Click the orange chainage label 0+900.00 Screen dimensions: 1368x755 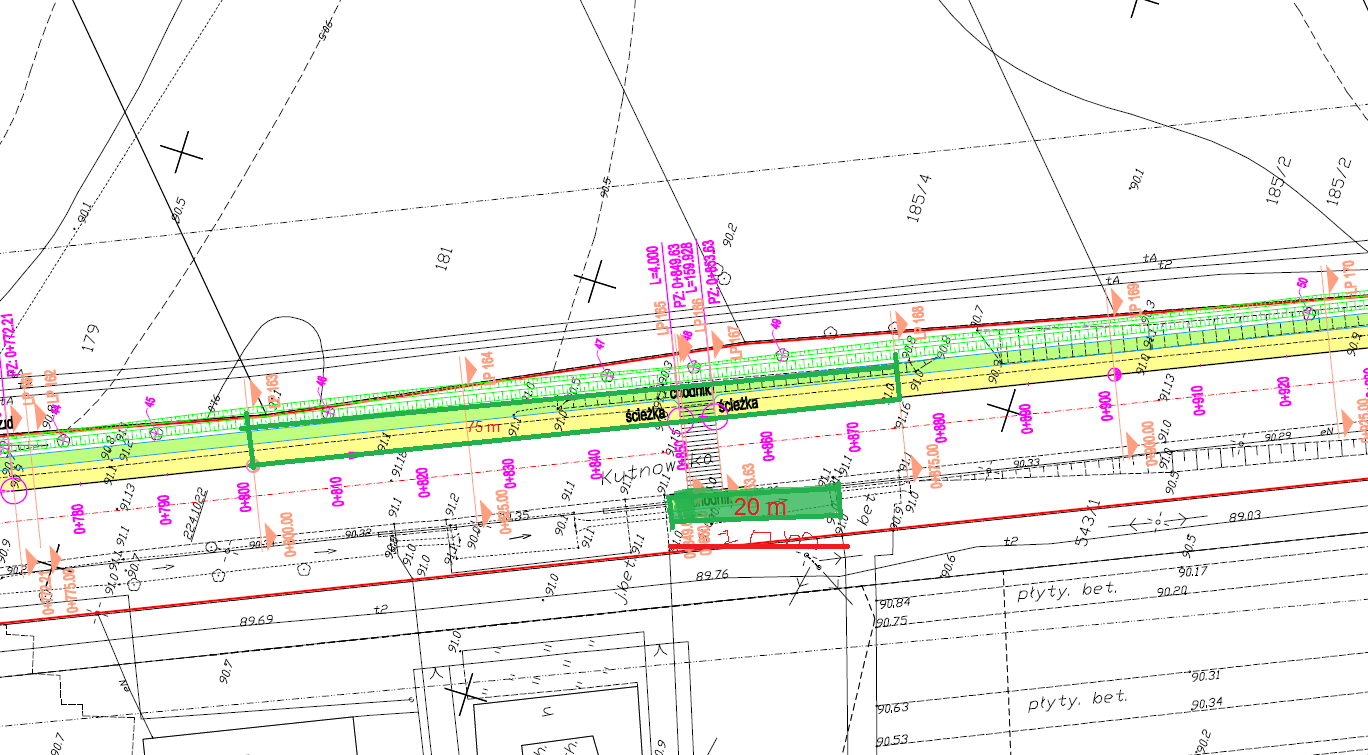(1149, 444)
